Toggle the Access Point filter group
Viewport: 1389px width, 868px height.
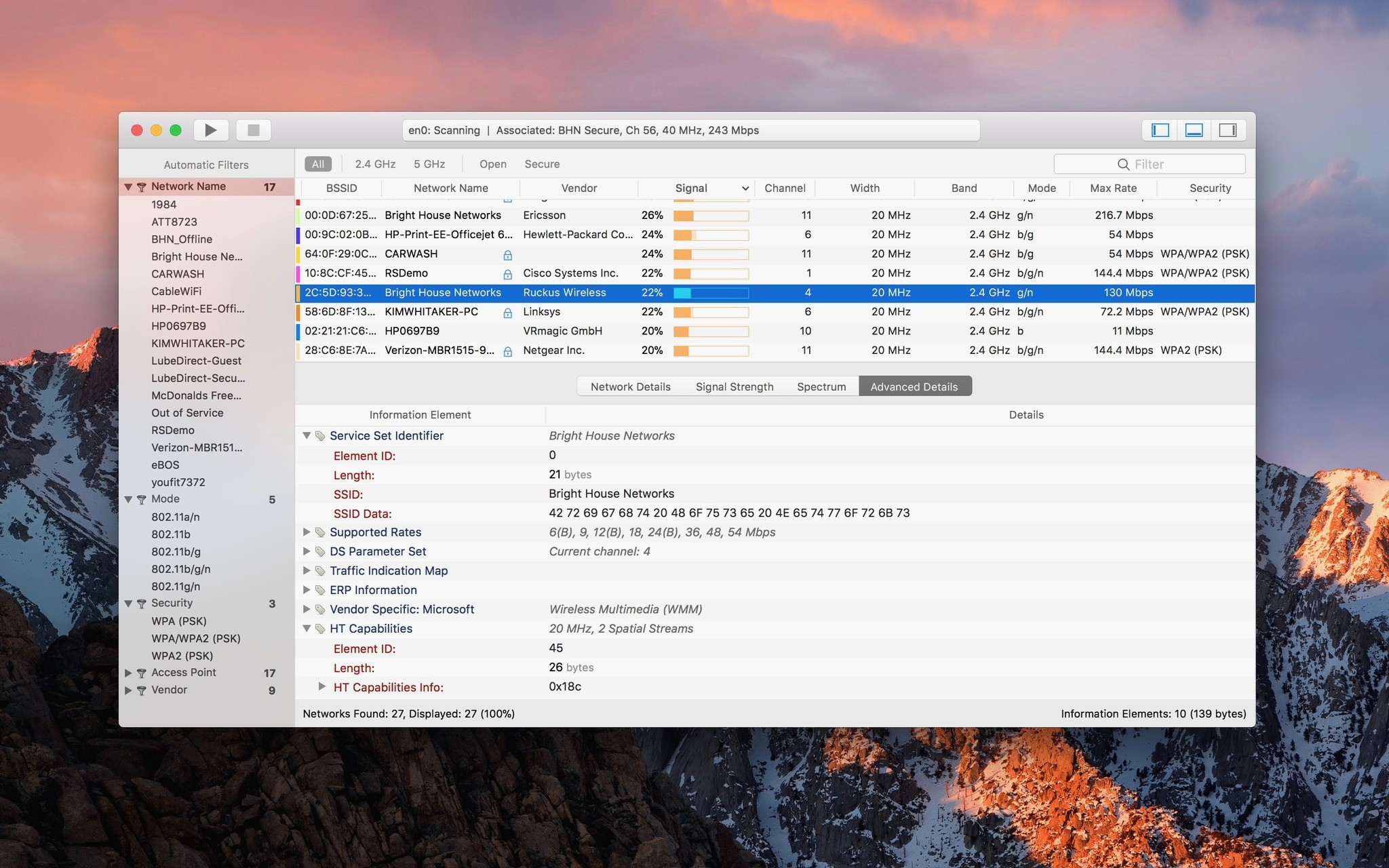point(128,672)
